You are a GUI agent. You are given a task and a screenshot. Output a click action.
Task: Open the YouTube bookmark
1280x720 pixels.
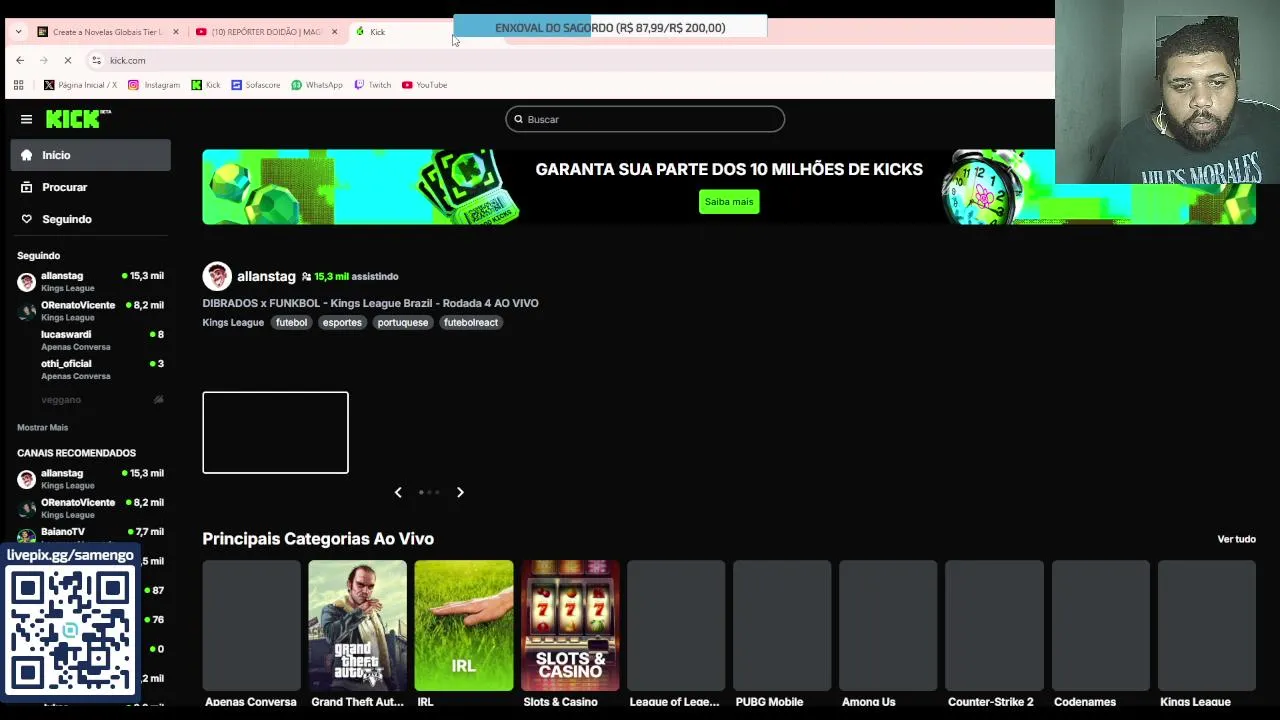(x=425, y=85)
